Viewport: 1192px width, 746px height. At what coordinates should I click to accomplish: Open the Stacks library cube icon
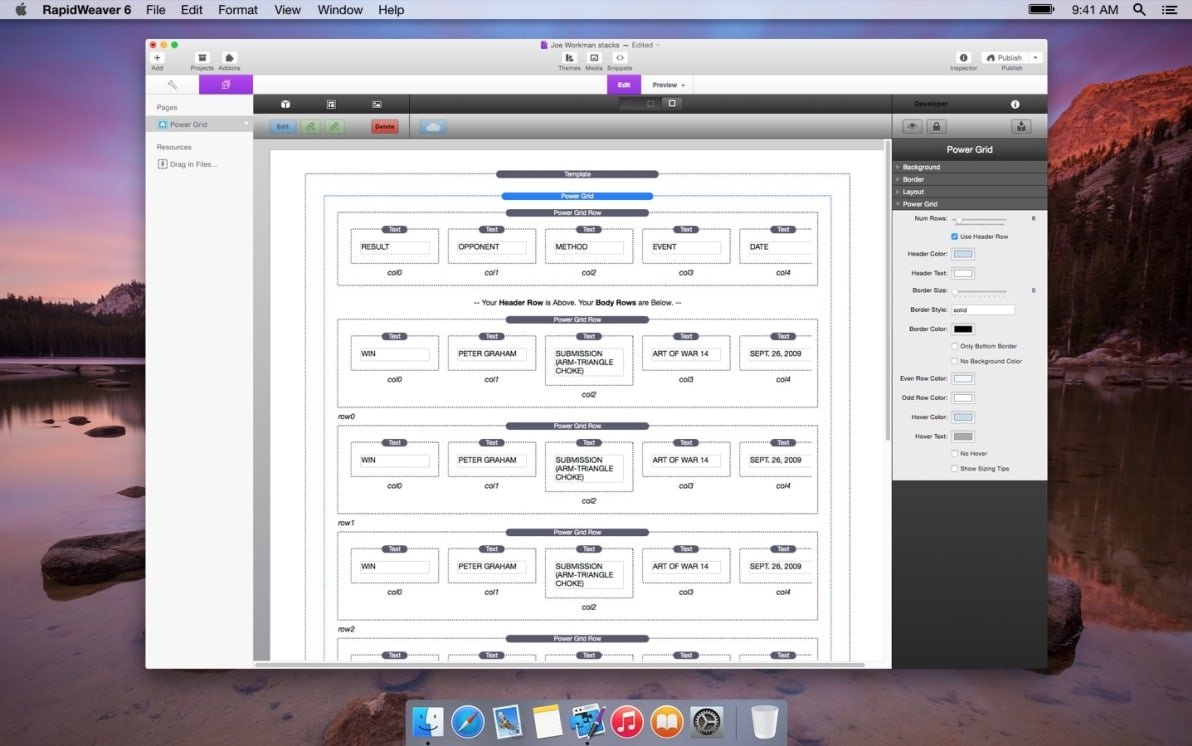285,104
